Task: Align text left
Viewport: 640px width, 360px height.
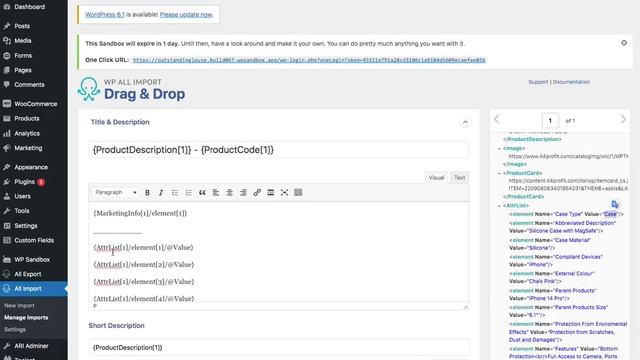Action: click(216, 193)
